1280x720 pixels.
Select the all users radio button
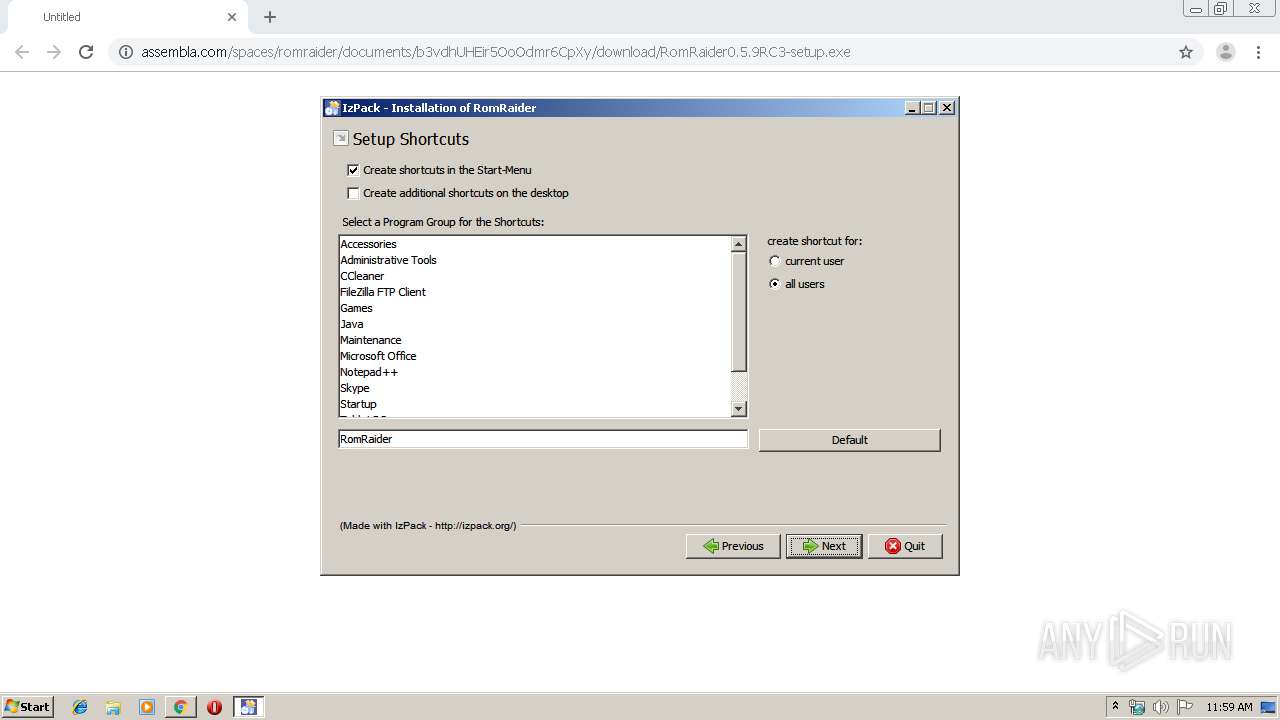pos(774,284)
